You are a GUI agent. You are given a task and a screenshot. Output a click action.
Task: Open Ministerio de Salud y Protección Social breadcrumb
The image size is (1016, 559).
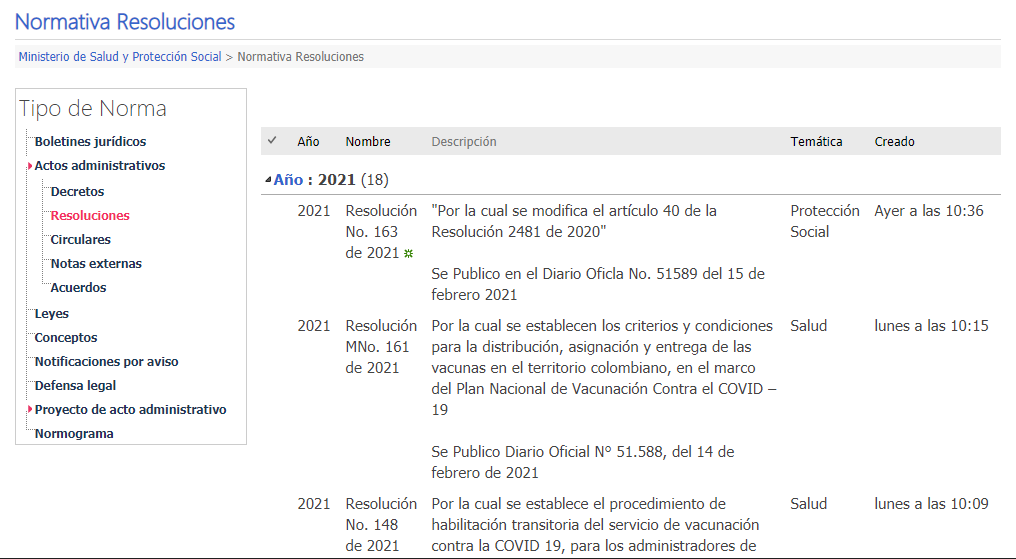[x=120, y=57]
